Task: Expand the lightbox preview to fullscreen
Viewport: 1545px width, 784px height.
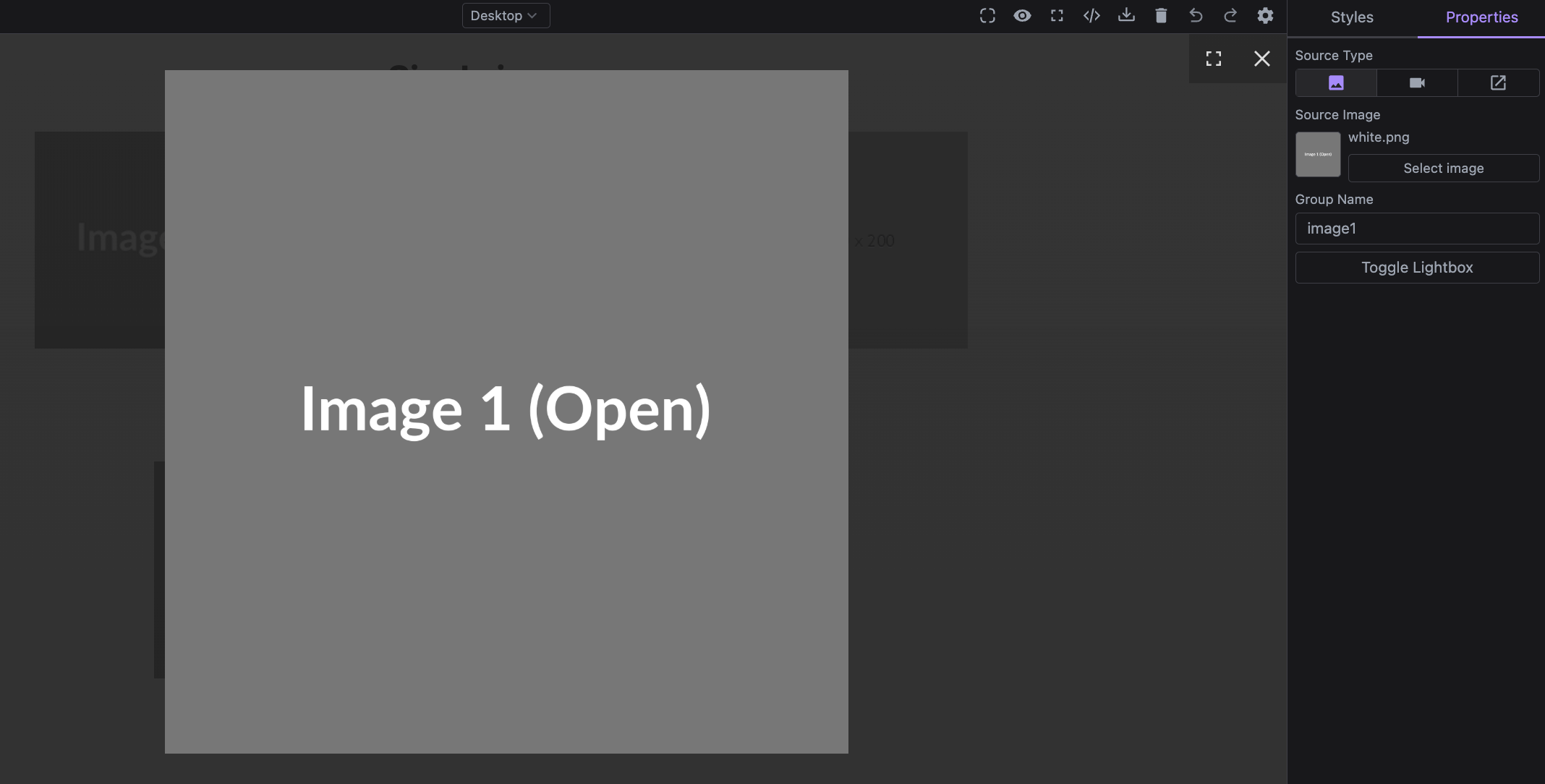Action: click(x=1214, y=59)
